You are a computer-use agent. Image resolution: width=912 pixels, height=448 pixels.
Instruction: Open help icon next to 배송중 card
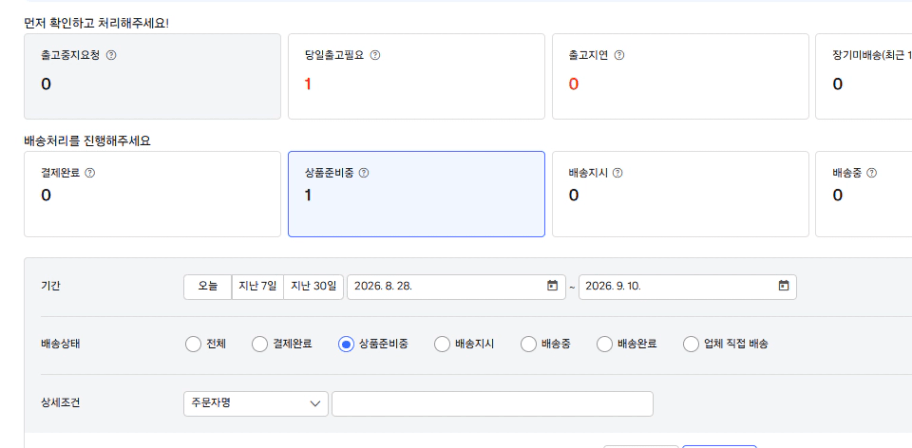(x=871, y=173)
